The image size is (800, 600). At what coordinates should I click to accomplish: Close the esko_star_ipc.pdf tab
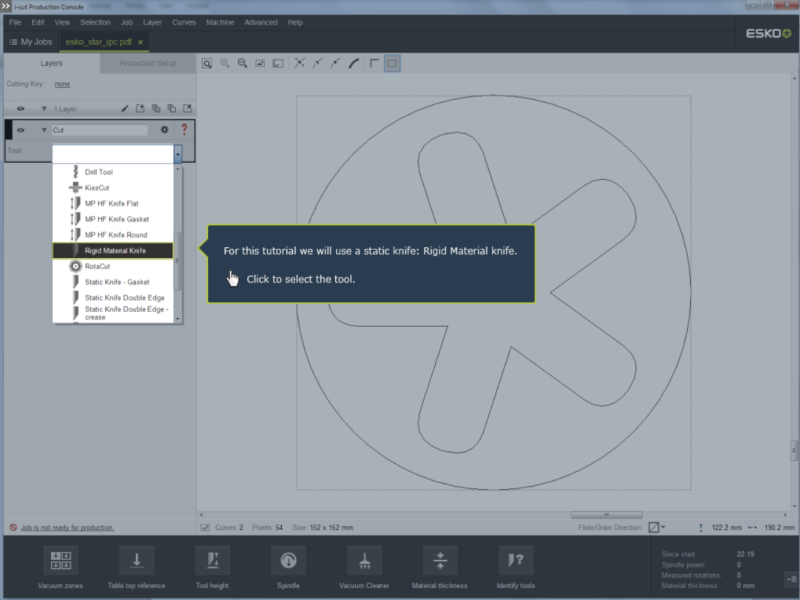pyautogui.click(x=140, y=42)
